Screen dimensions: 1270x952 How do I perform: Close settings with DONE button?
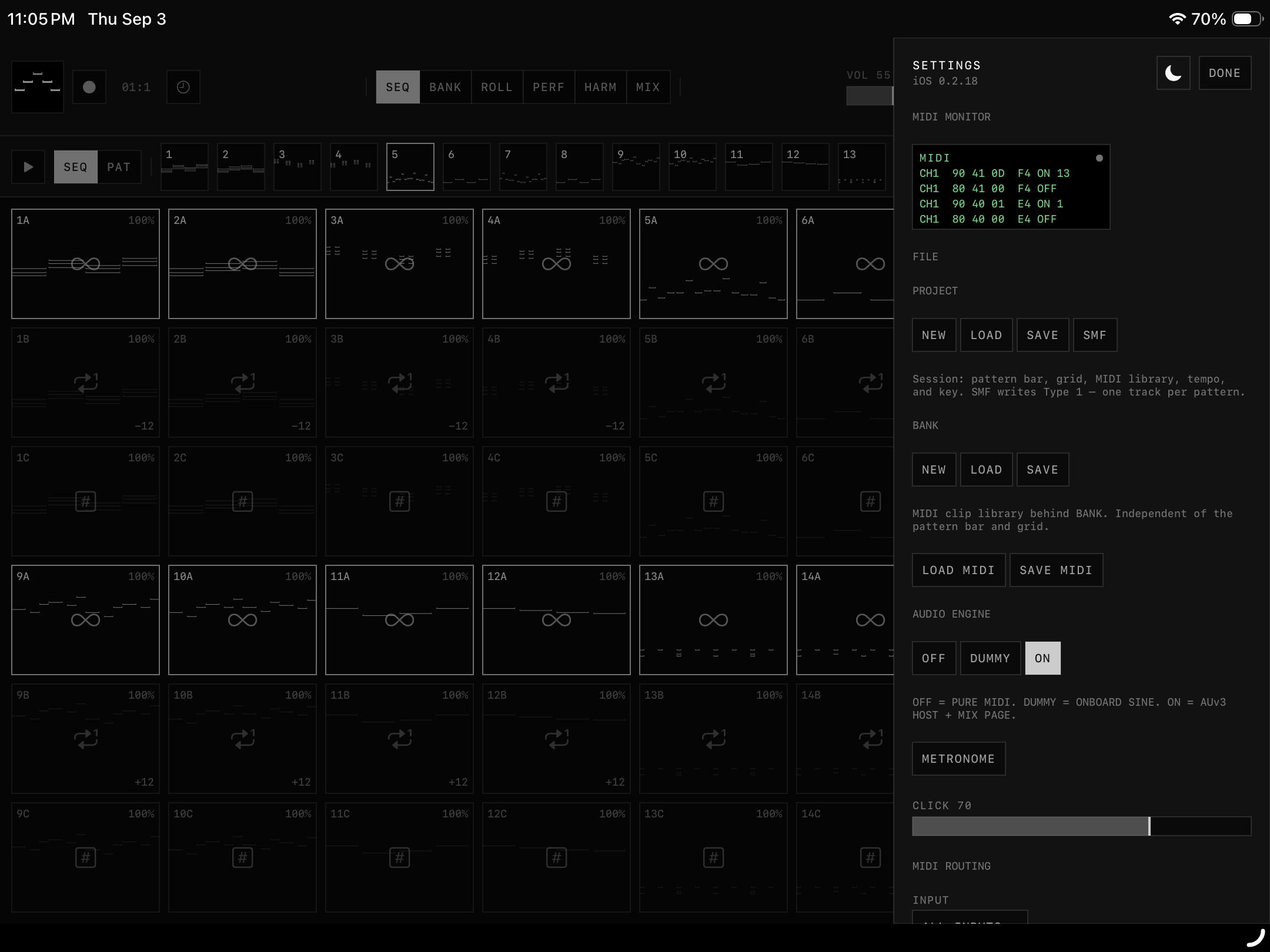1225,73
